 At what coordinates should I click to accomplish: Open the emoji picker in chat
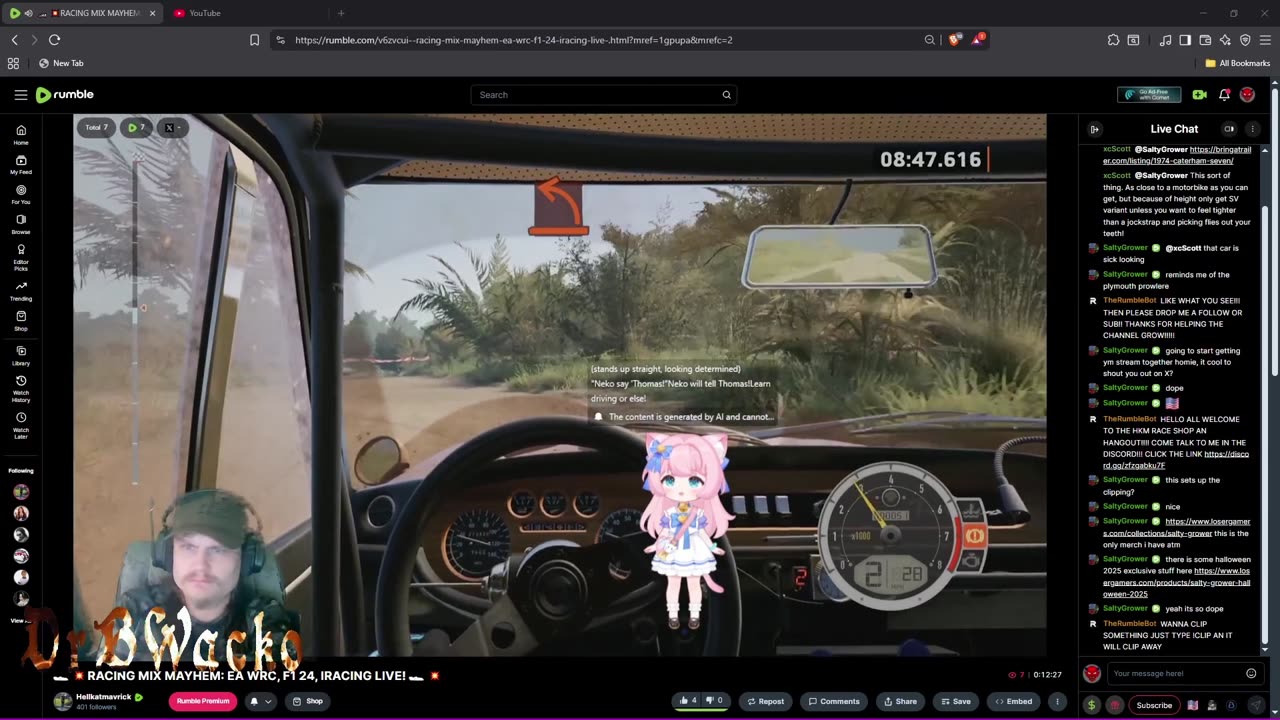[1251, 673]
